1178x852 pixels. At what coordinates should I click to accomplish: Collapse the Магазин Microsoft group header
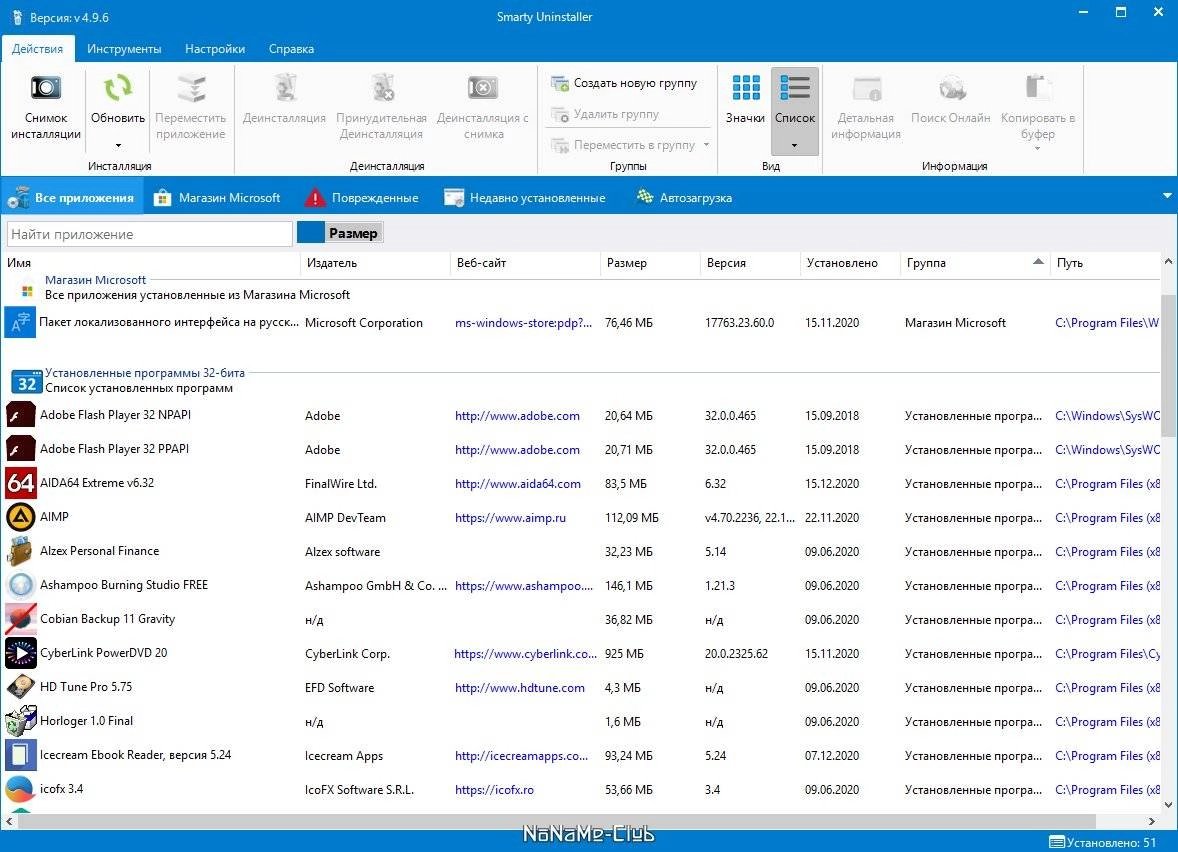pyautogui.click(x=95, y=279)
